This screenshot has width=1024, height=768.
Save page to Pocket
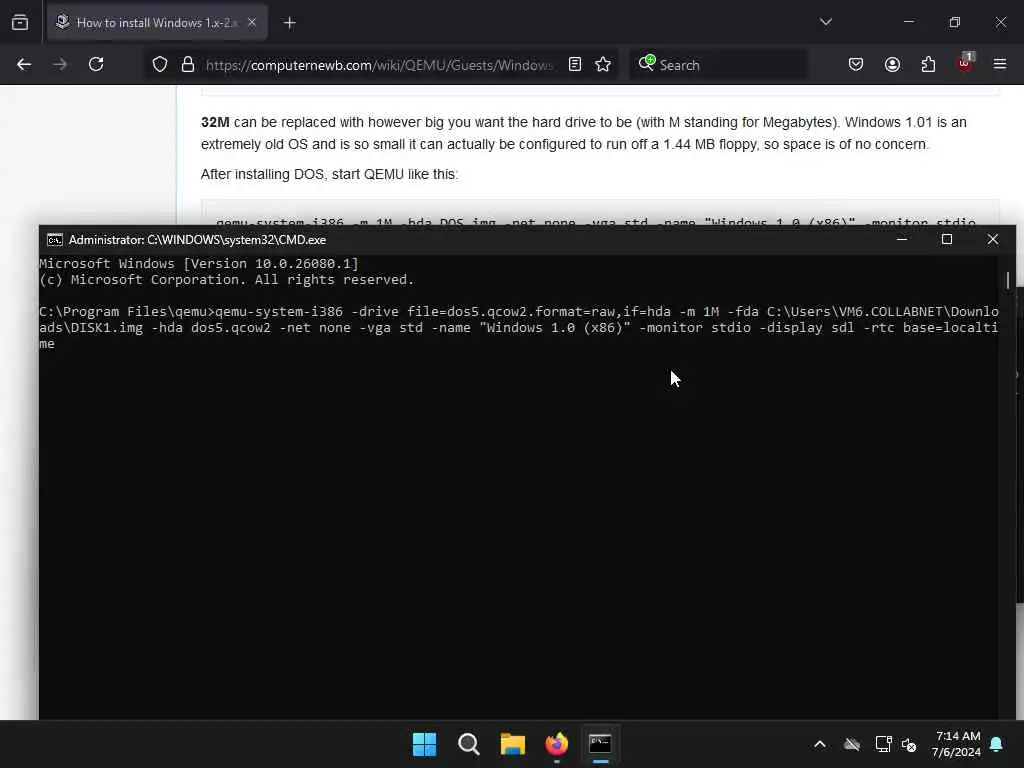click(856, 65)
